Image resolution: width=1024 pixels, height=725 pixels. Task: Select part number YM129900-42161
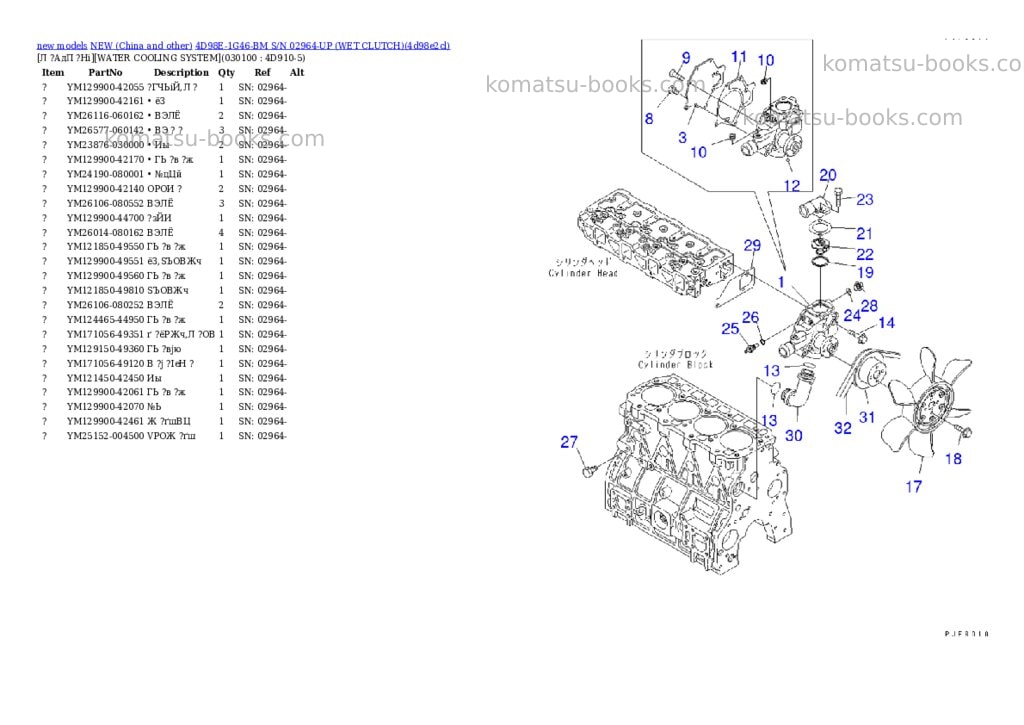point(105,101)
